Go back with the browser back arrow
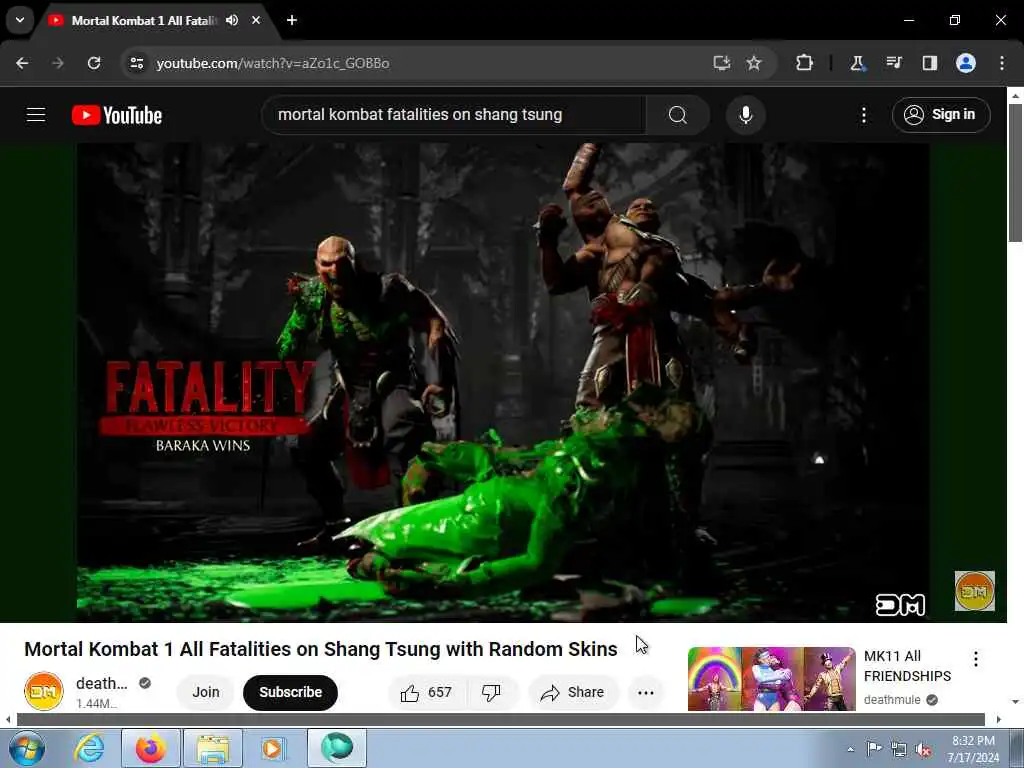 pos(22,63)
